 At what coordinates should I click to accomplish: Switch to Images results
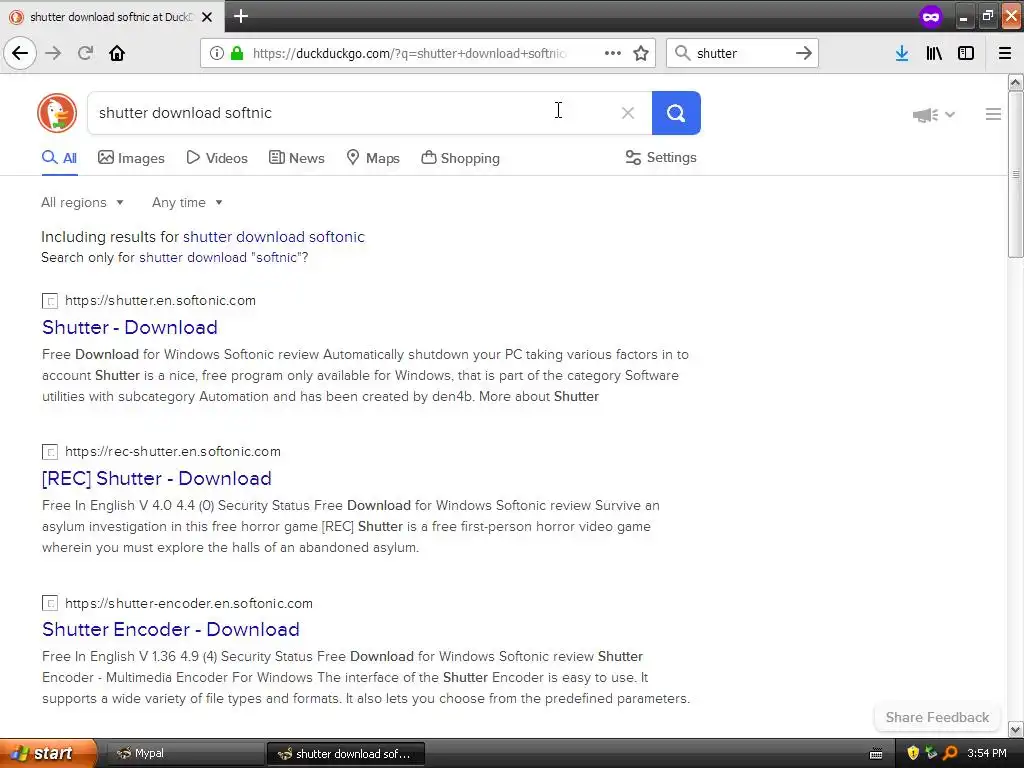click(x=131, y=158)
